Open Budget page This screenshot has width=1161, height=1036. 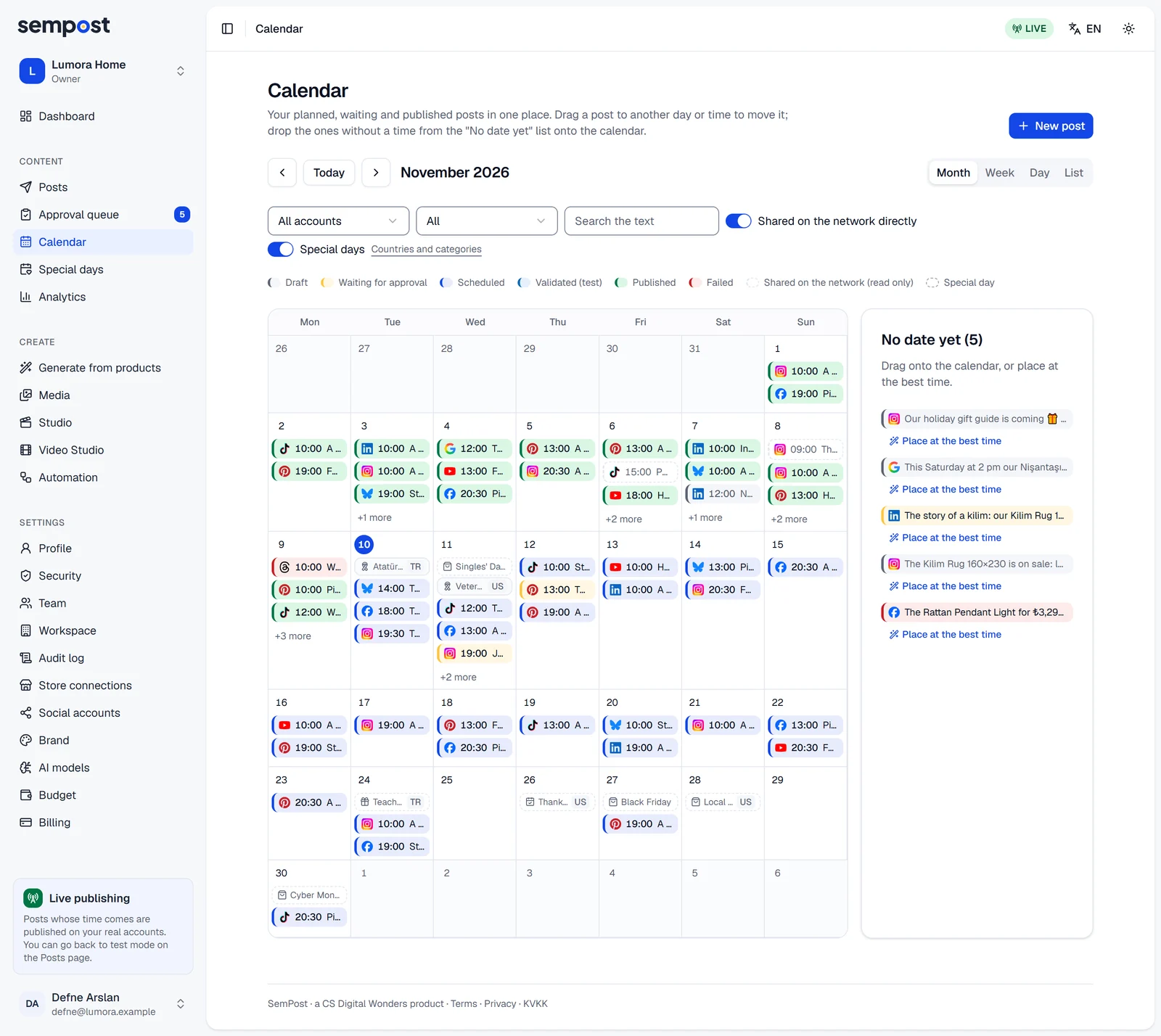click(x=103, y=795)
